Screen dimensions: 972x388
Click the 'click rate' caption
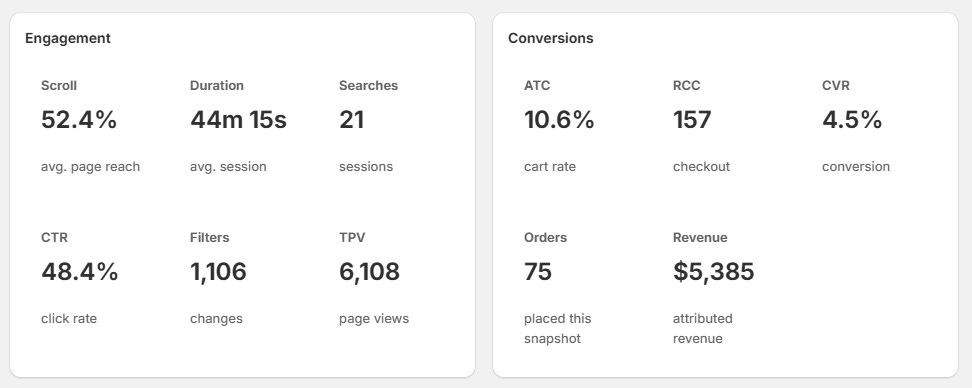(69, 319)
